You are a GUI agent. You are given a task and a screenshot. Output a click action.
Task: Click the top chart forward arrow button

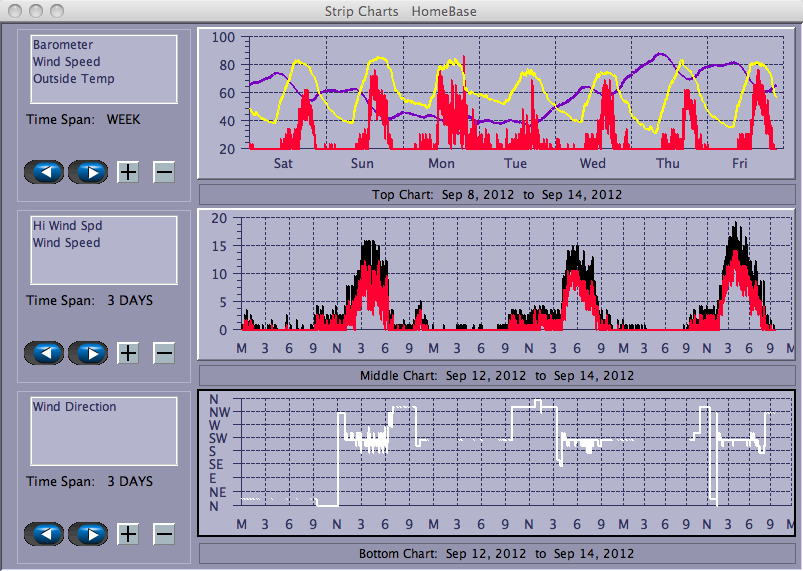(88, 172)
